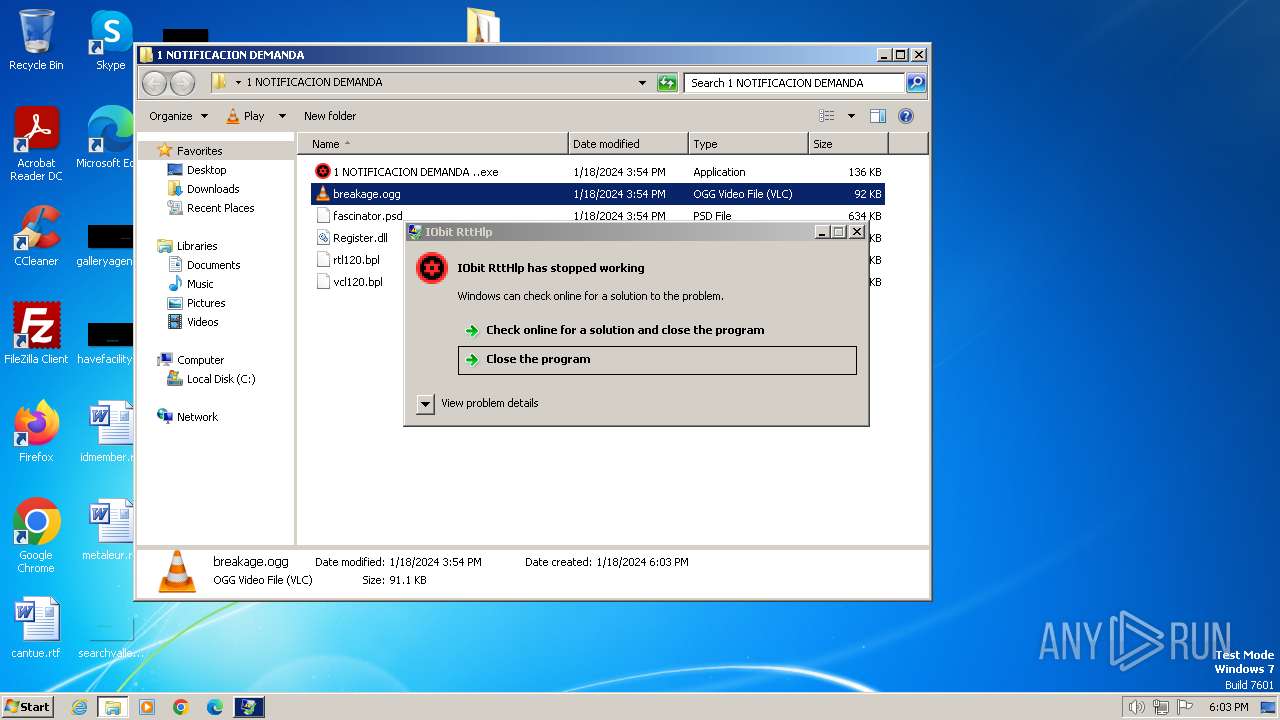Click New folder in the toolbar
This screenshot has height=720, width=1280.
(330, 116)
